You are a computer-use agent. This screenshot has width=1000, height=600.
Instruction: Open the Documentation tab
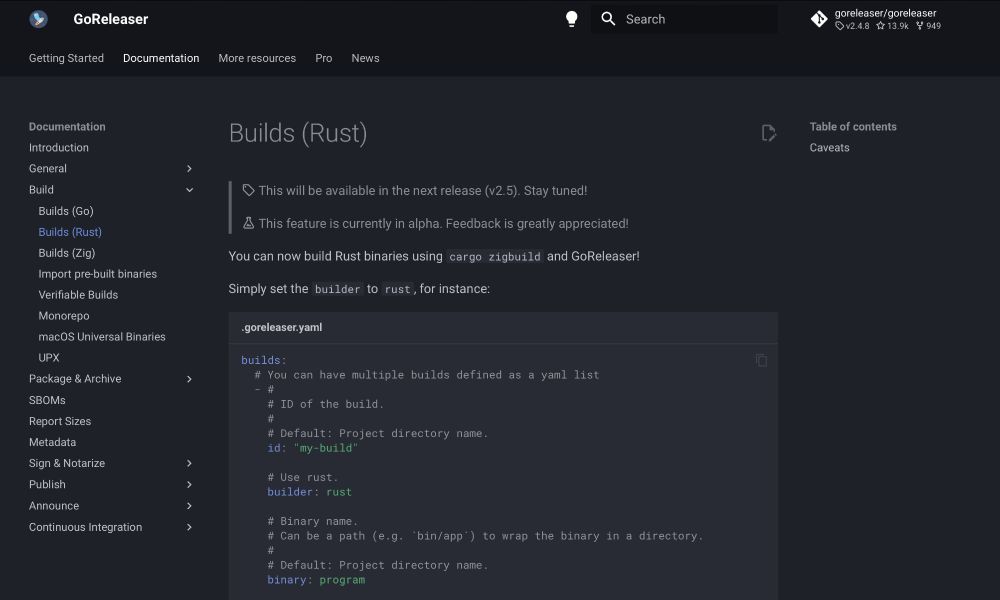pyautogui.click(x=161, y=58)
